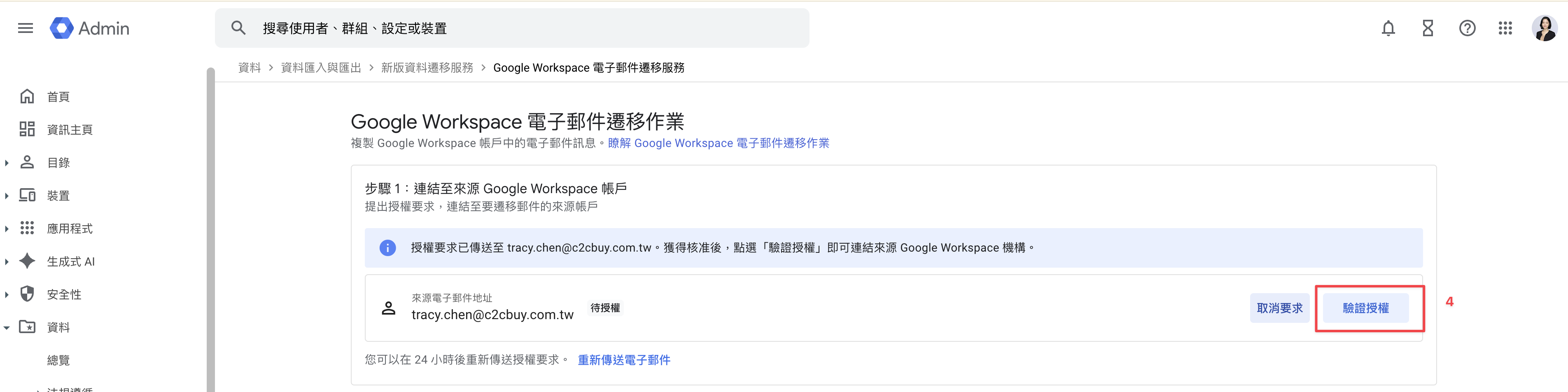Open 安全性 in the sidebar
The width and height of the screenshot is (1568, 392).
(64, 294)
